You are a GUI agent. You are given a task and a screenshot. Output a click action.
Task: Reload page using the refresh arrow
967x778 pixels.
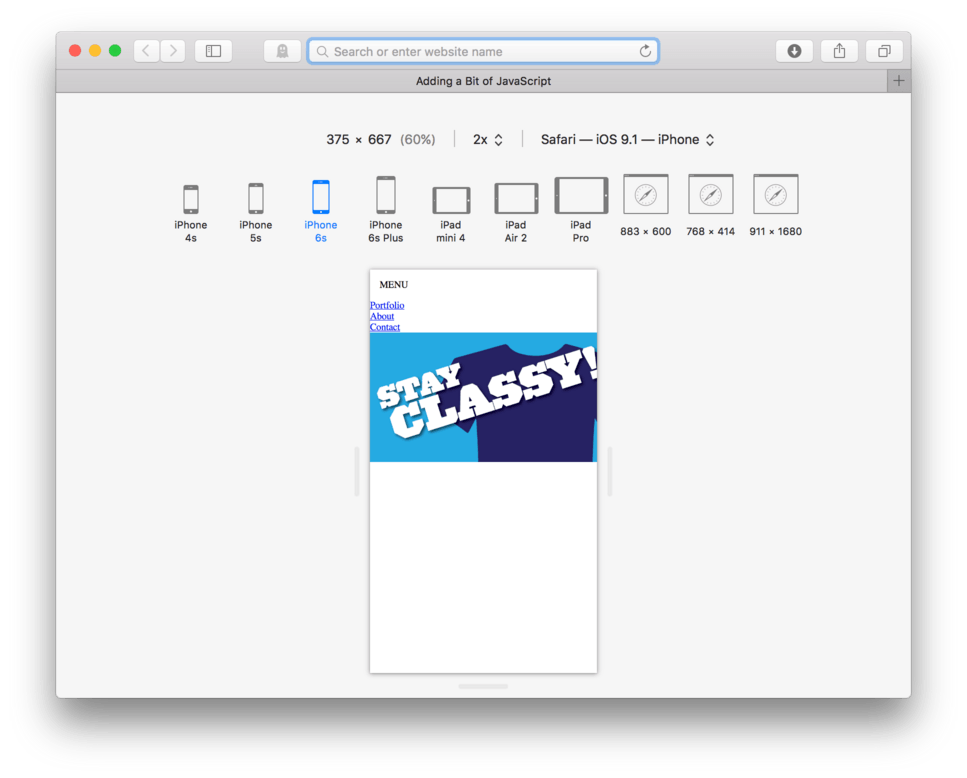tap(645, 51)
